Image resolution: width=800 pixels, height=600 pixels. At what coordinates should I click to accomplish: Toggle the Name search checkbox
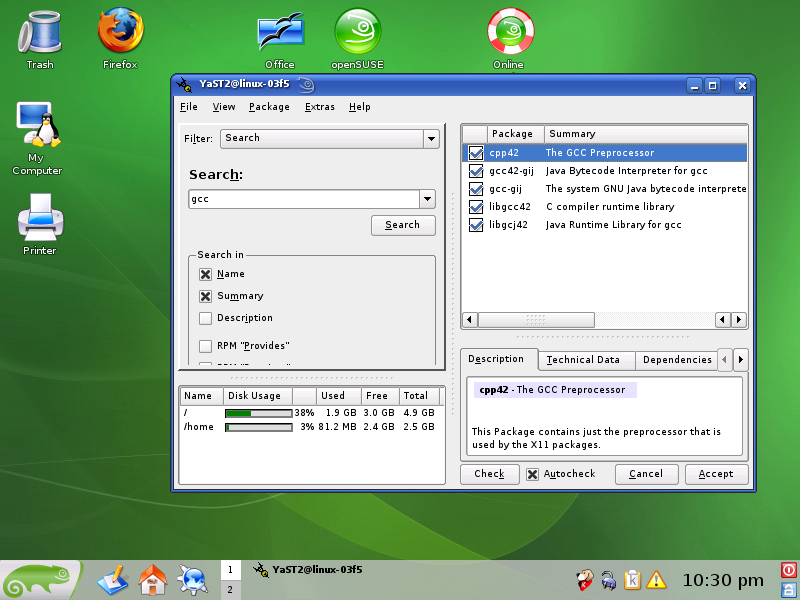click(x=205, y=274)
